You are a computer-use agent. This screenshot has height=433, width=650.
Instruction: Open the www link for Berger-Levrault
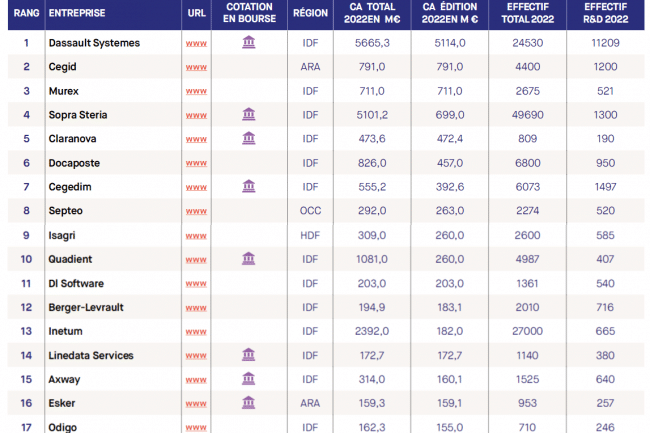[x=196, y=308]
